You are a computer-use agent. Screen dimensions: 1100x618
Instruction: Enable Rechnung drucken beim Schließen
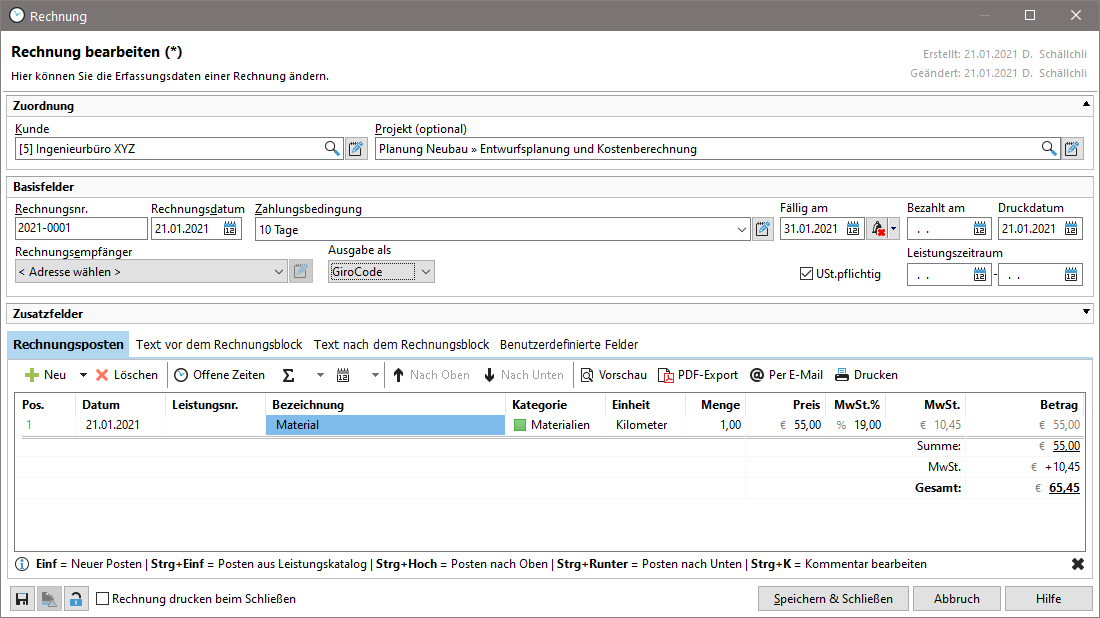pyautogui.click(x=102, y=599)
